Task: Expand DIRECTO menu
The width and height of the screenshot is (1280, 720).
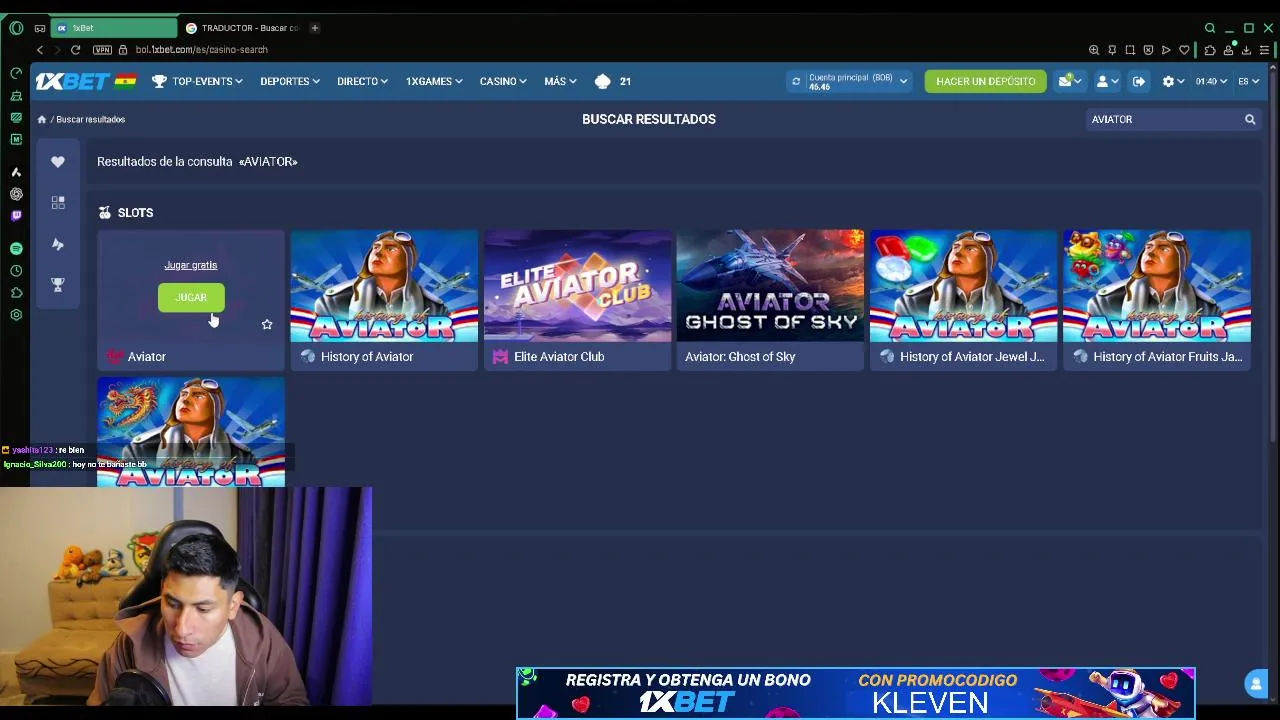Action: 362,81
